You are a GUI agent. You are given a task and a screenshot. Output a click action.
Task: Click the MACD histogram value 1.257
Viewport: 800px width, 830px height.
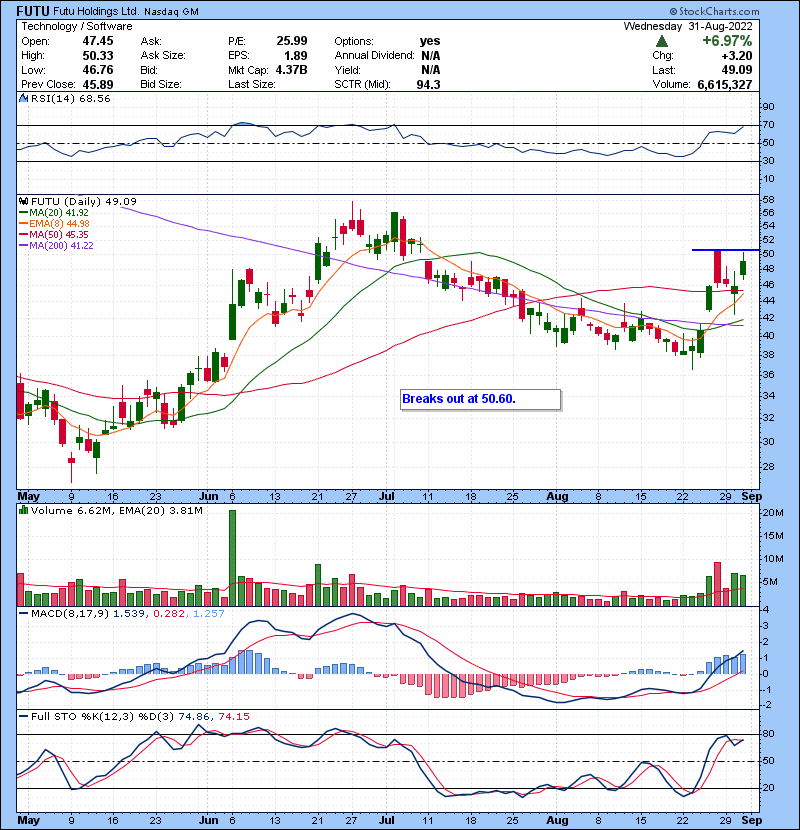pos(209,614)
